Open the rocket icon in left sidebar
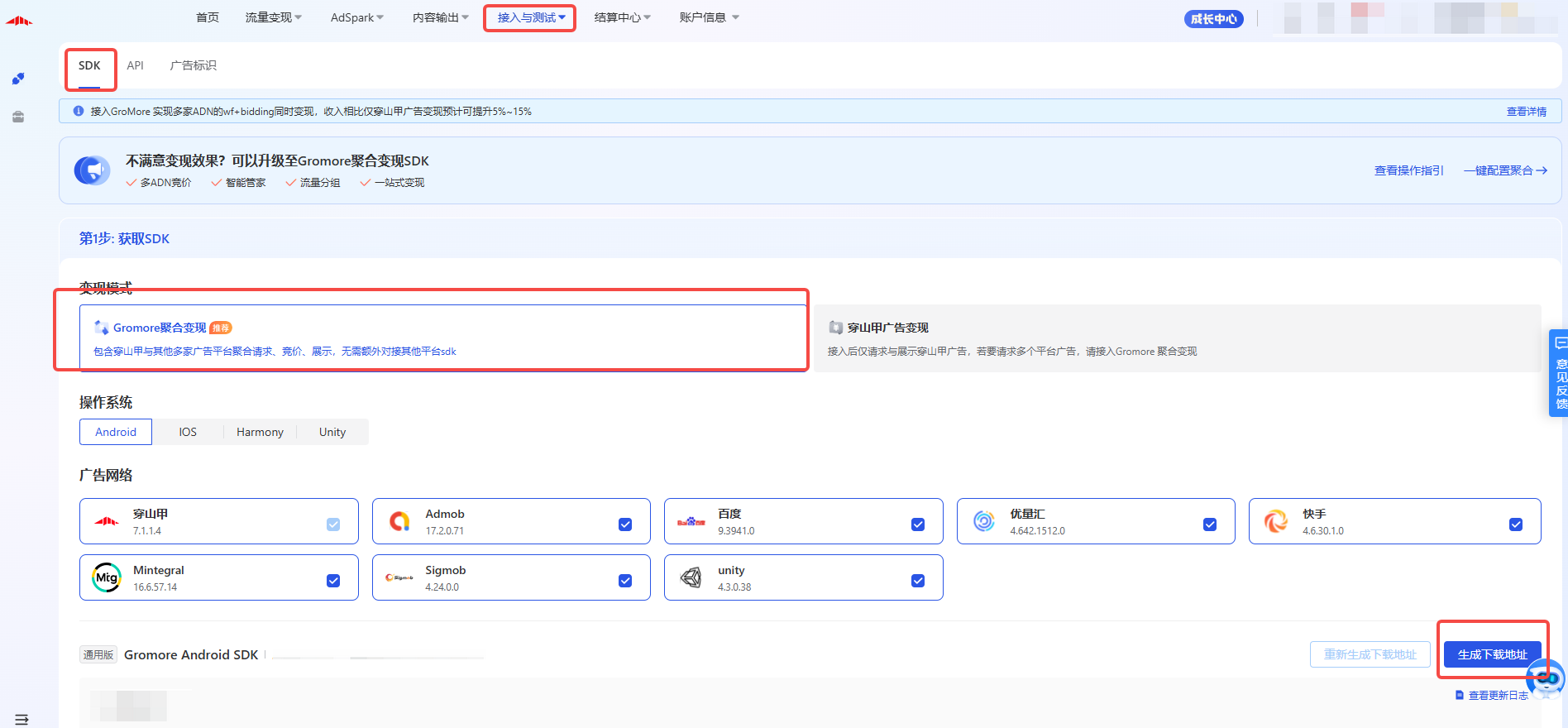The width and height of the screenshot is (1568, 728). pos(18,79)
